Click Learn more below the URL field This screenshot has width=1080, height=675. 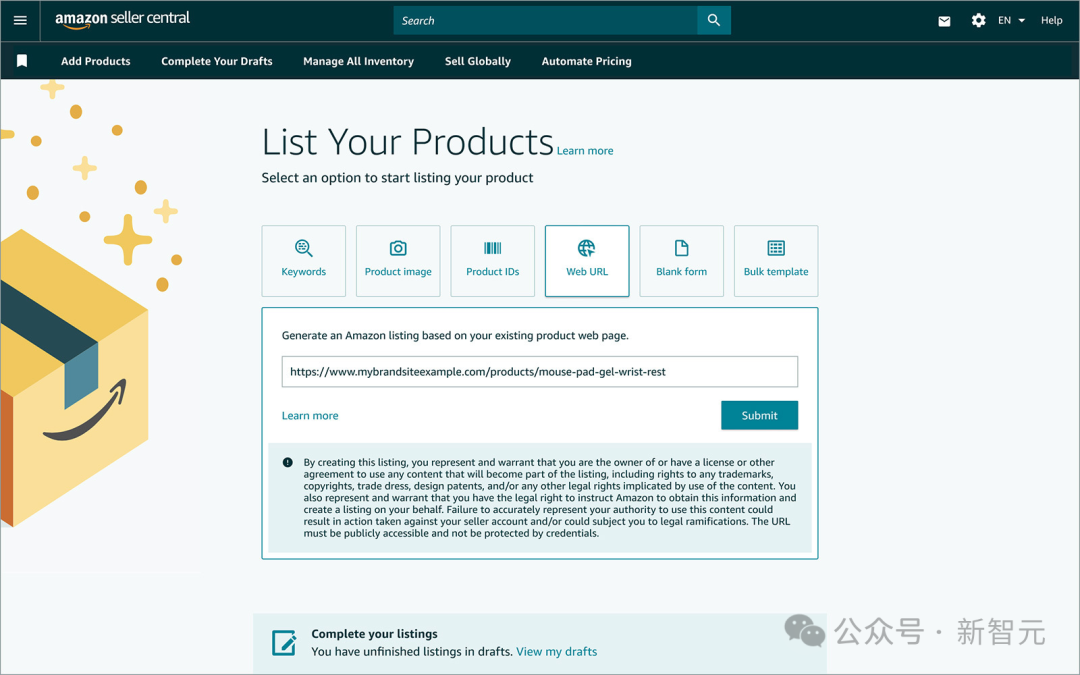(310, 415)
